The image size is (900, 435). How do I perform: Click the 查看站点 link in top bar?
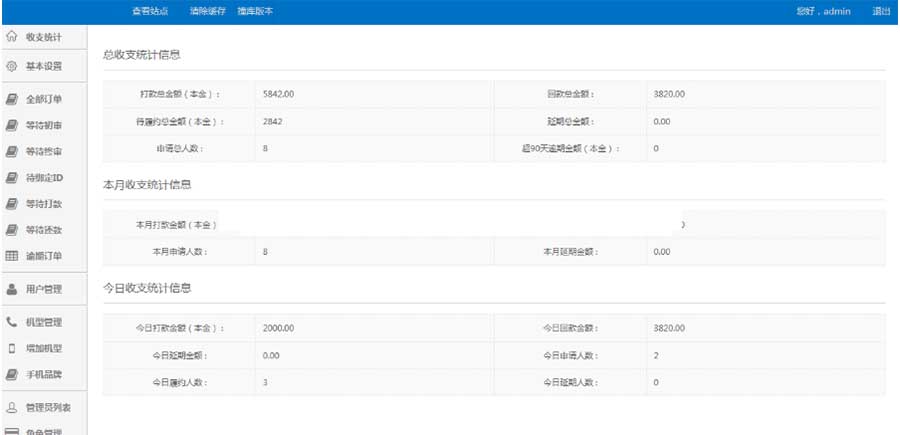pos(150,12)
